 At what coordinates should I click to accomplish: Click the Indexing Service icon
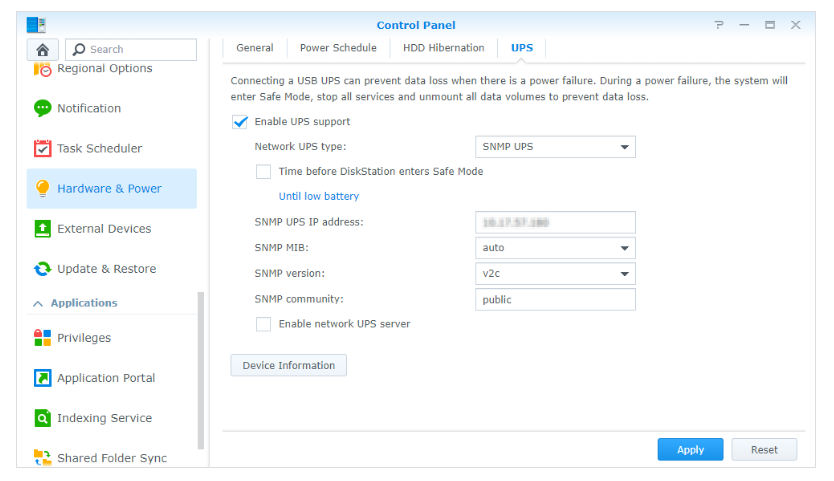coord(43,418)
